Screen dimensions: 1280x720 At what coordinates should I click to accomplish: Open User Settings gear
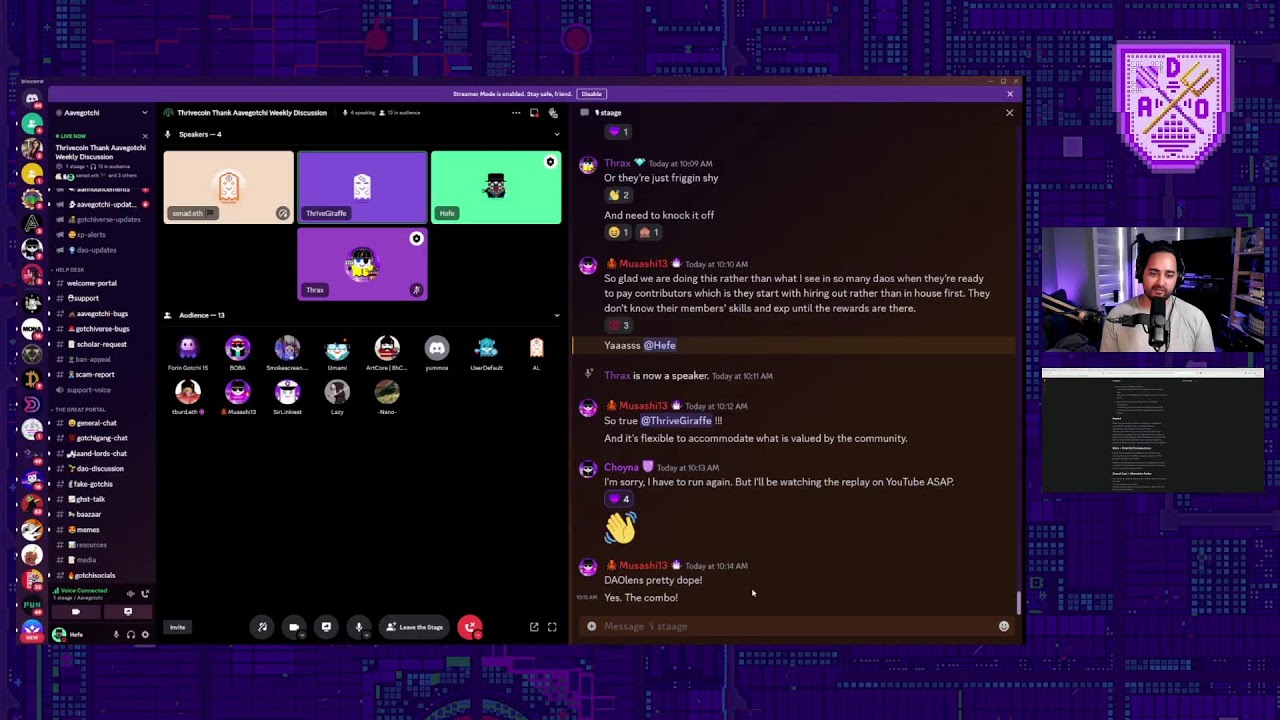tap(145, 635)
